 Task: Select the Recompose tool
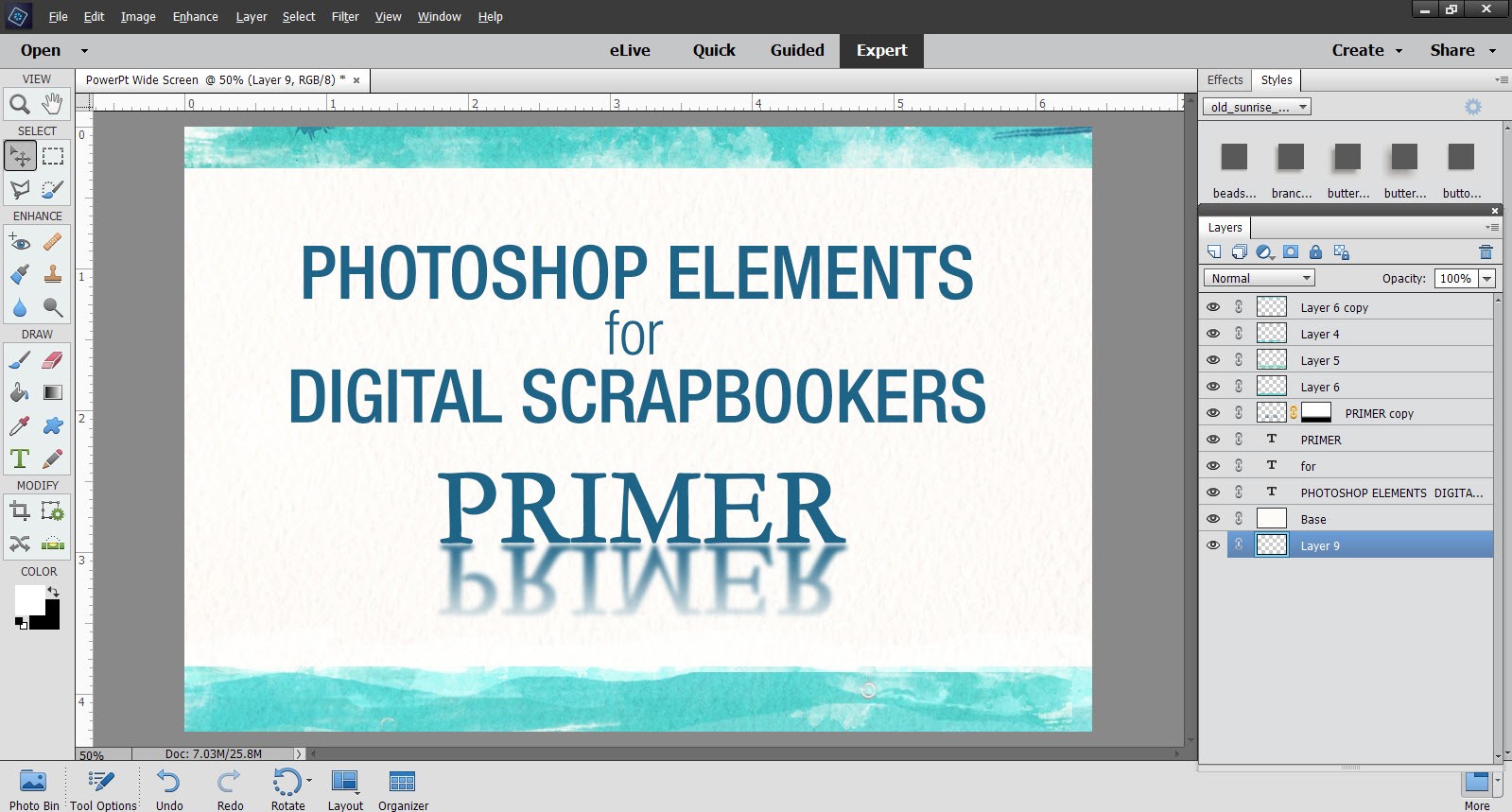(53, 511)
